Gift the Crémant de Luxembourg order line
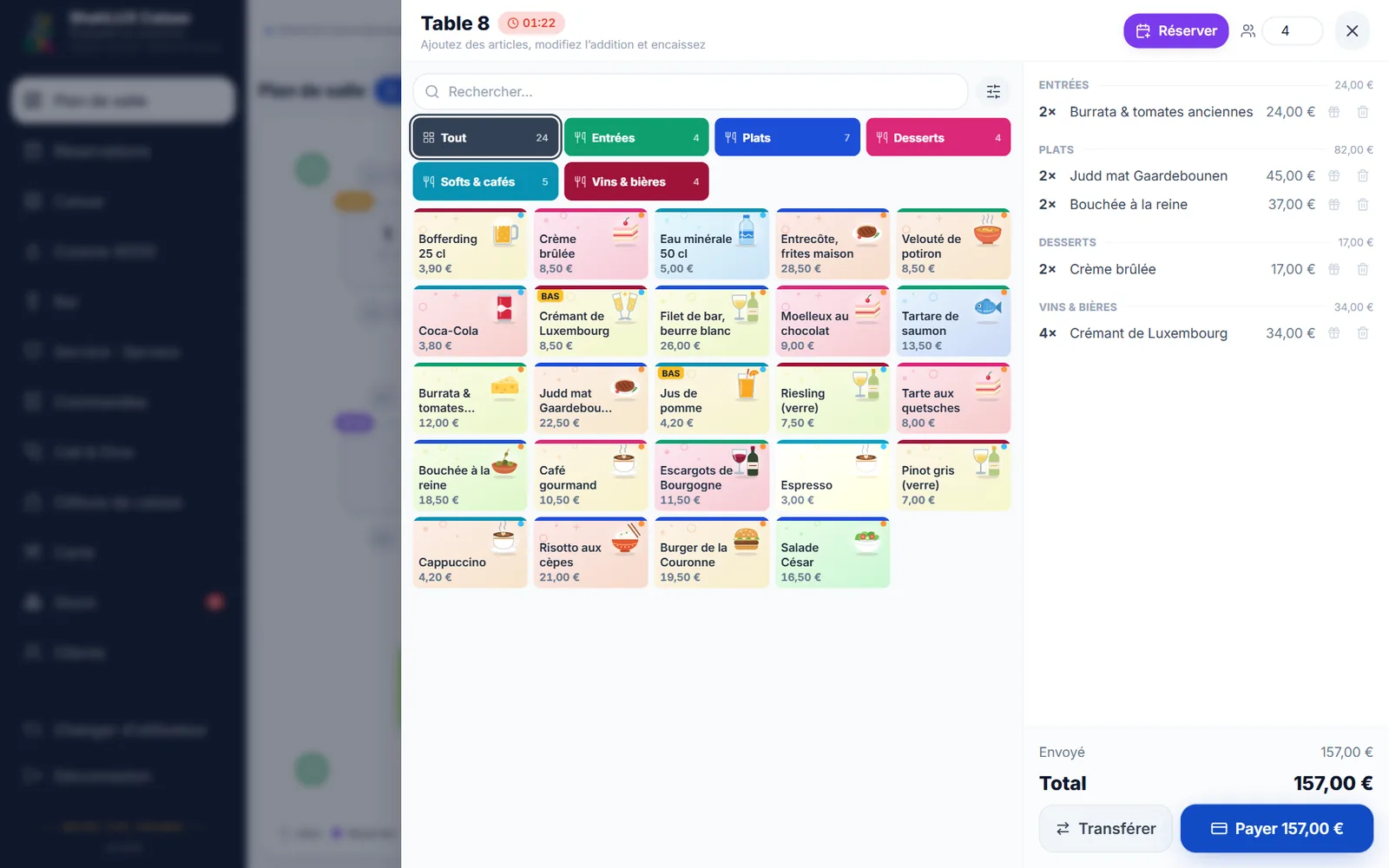This screenshot has width=1389, height=868. coord(1334,333)
